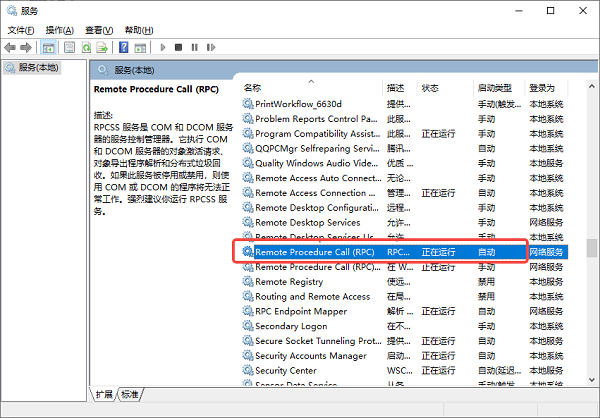Toggle the show/hide console tree icon
Viewport: 600px width, 418px height.
pos(48,47)
